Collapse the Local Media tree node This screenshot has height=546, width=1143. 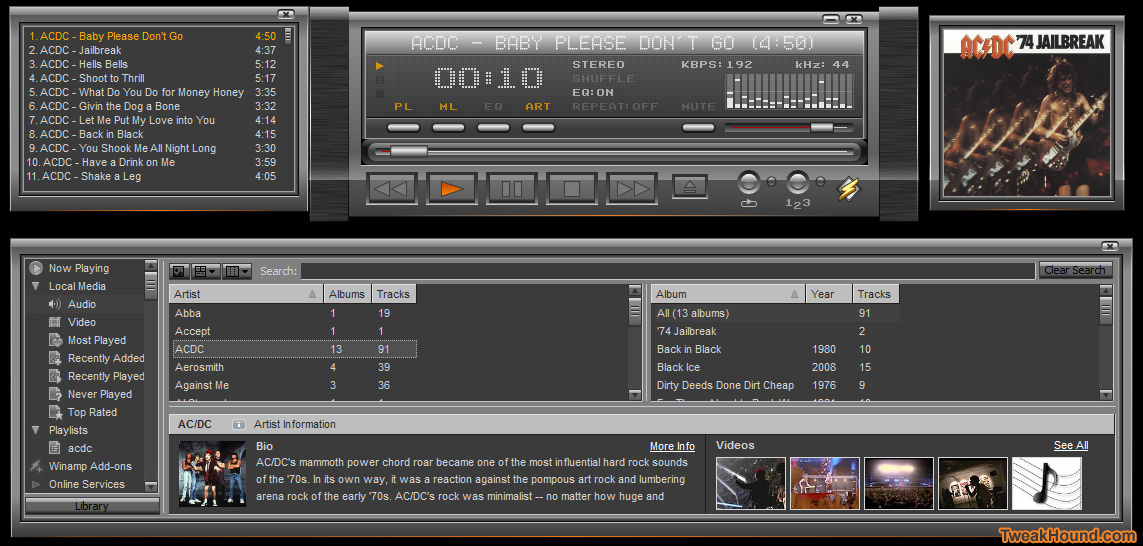36,286
